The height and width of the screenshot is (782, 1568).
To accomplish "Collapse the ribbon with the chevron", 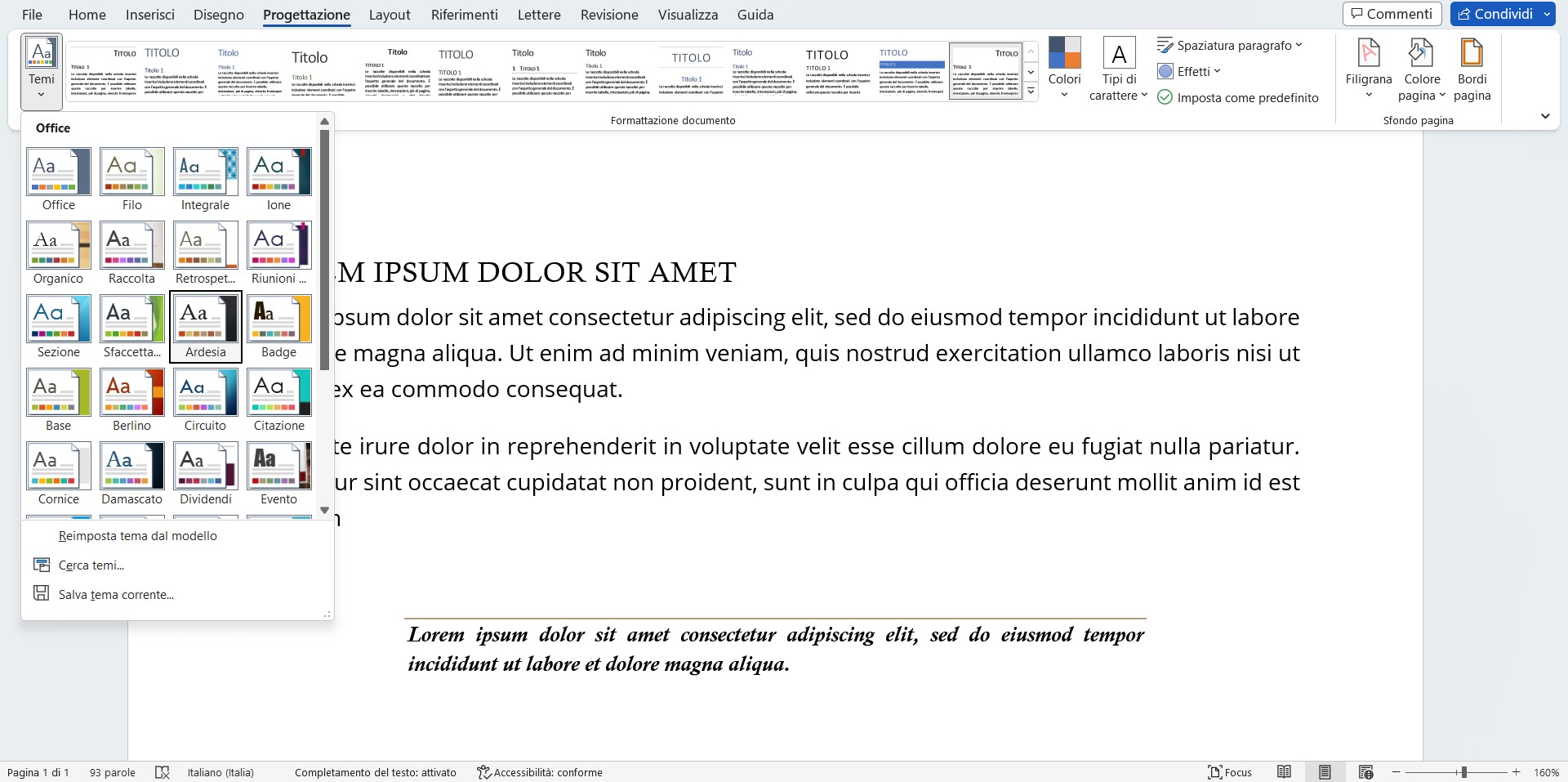I will (1544, 115).
